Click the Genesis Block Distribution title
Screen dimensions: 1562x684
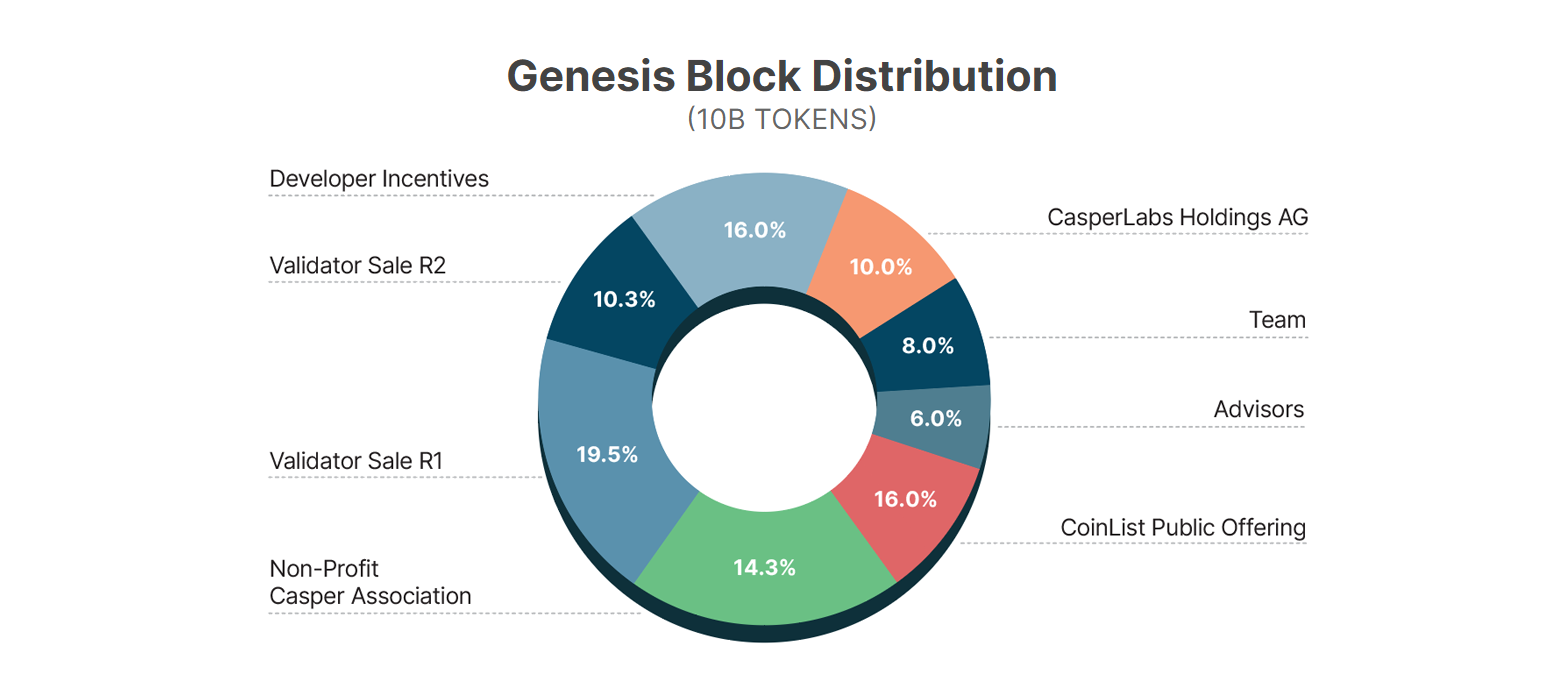781,76
